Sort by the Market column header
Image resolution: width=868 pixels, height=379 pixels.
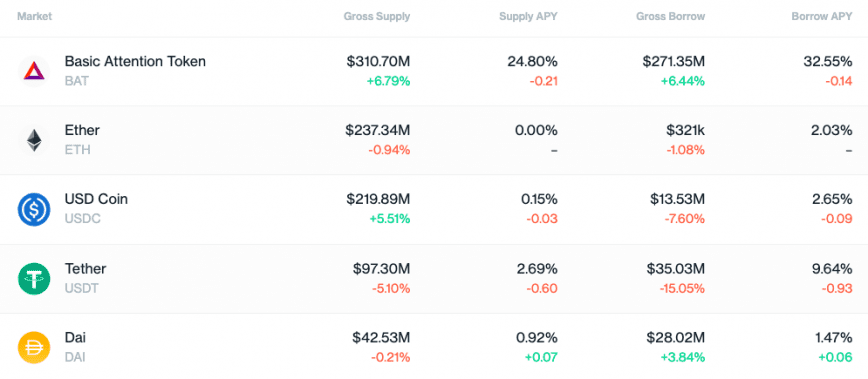tap(34, 17)
